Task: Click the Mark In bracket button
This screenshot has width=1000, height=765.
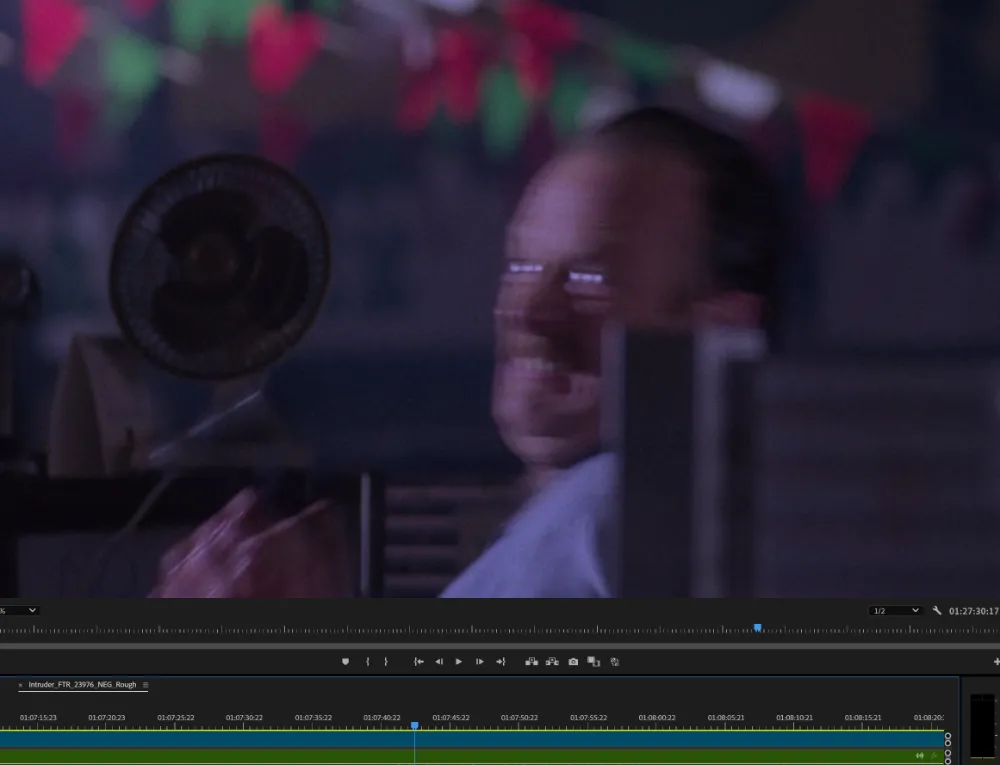Action: (368, 661)
